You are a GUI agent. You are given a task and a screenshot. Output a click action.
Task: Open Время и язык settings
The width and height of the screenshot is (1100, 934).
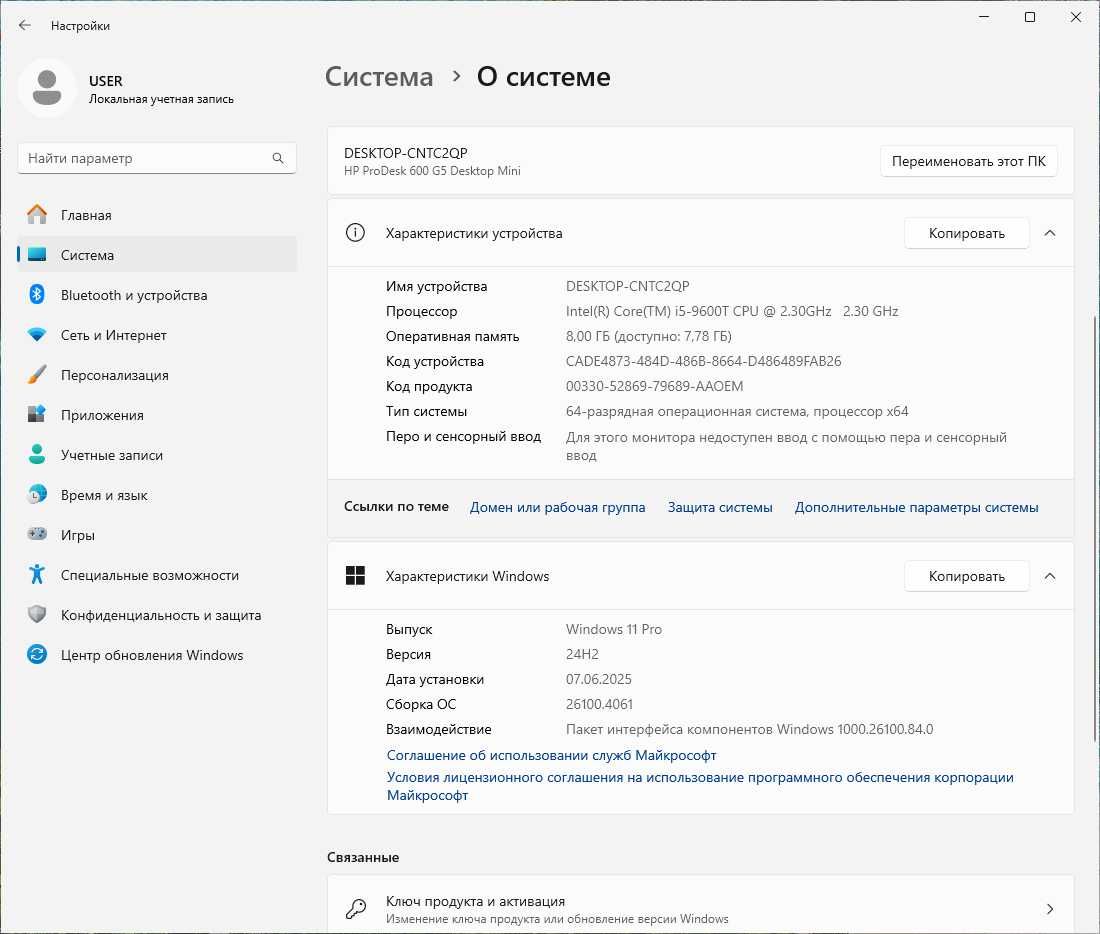pyautogui.click(x=157, y=495)
